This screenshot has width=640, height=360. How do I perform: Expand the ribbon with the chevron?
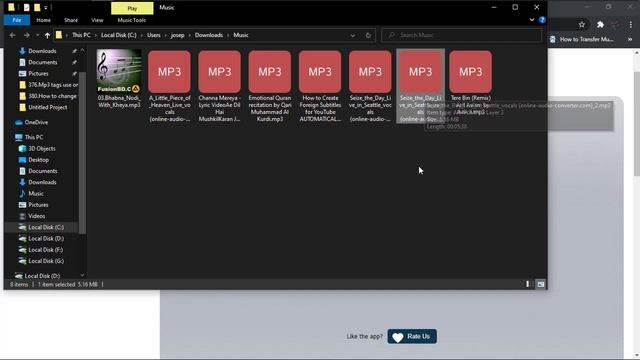click(x=531, y=20)
